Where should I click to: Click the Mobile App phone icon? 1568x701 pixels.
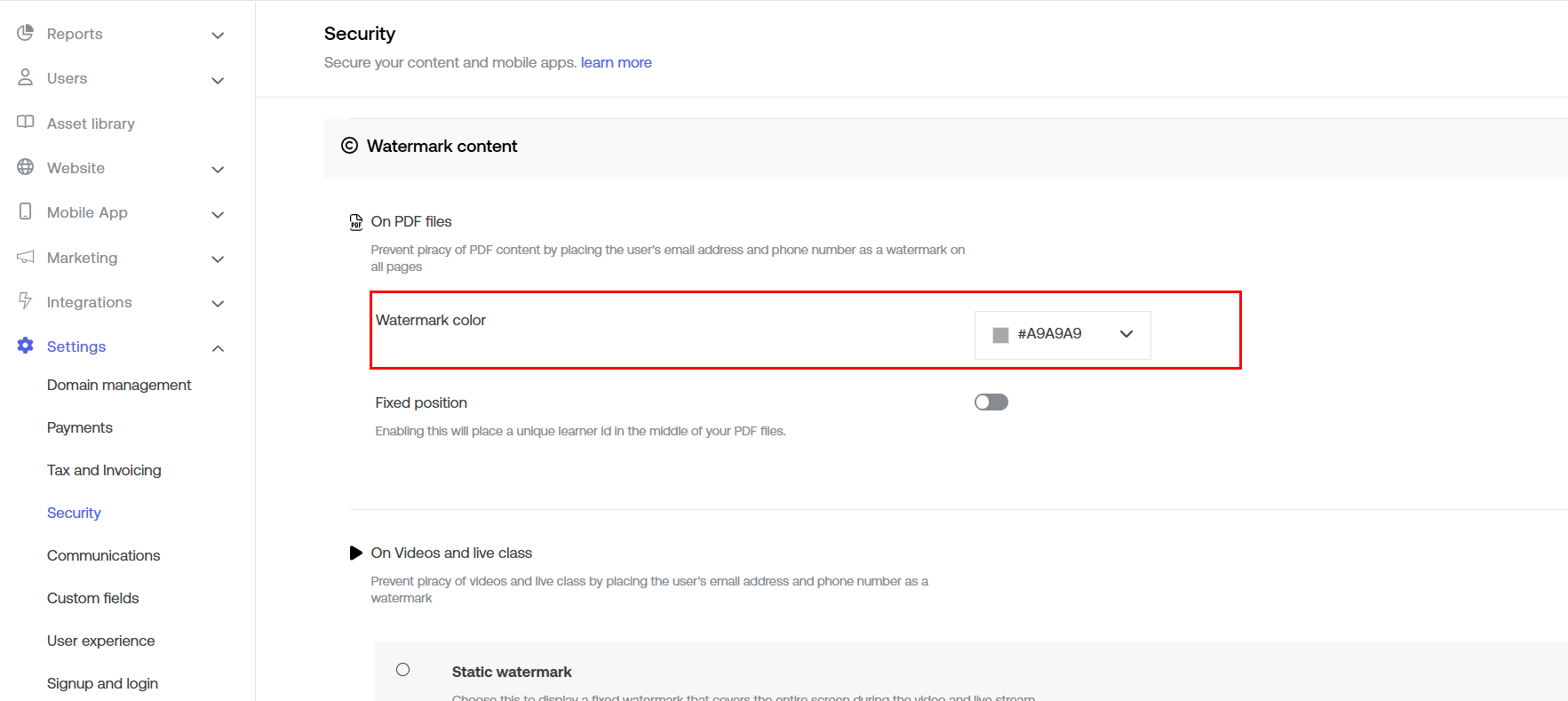point(25,211)
